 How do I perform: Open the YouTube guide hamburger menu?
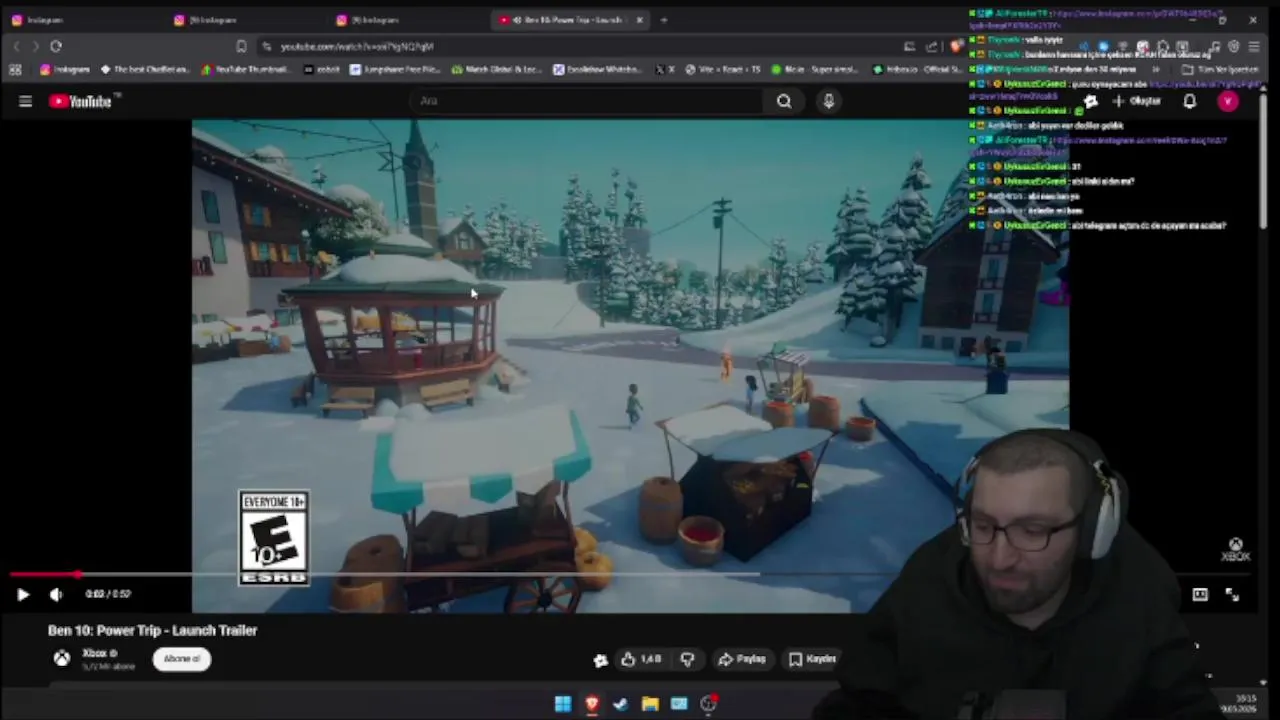(25, 101)
